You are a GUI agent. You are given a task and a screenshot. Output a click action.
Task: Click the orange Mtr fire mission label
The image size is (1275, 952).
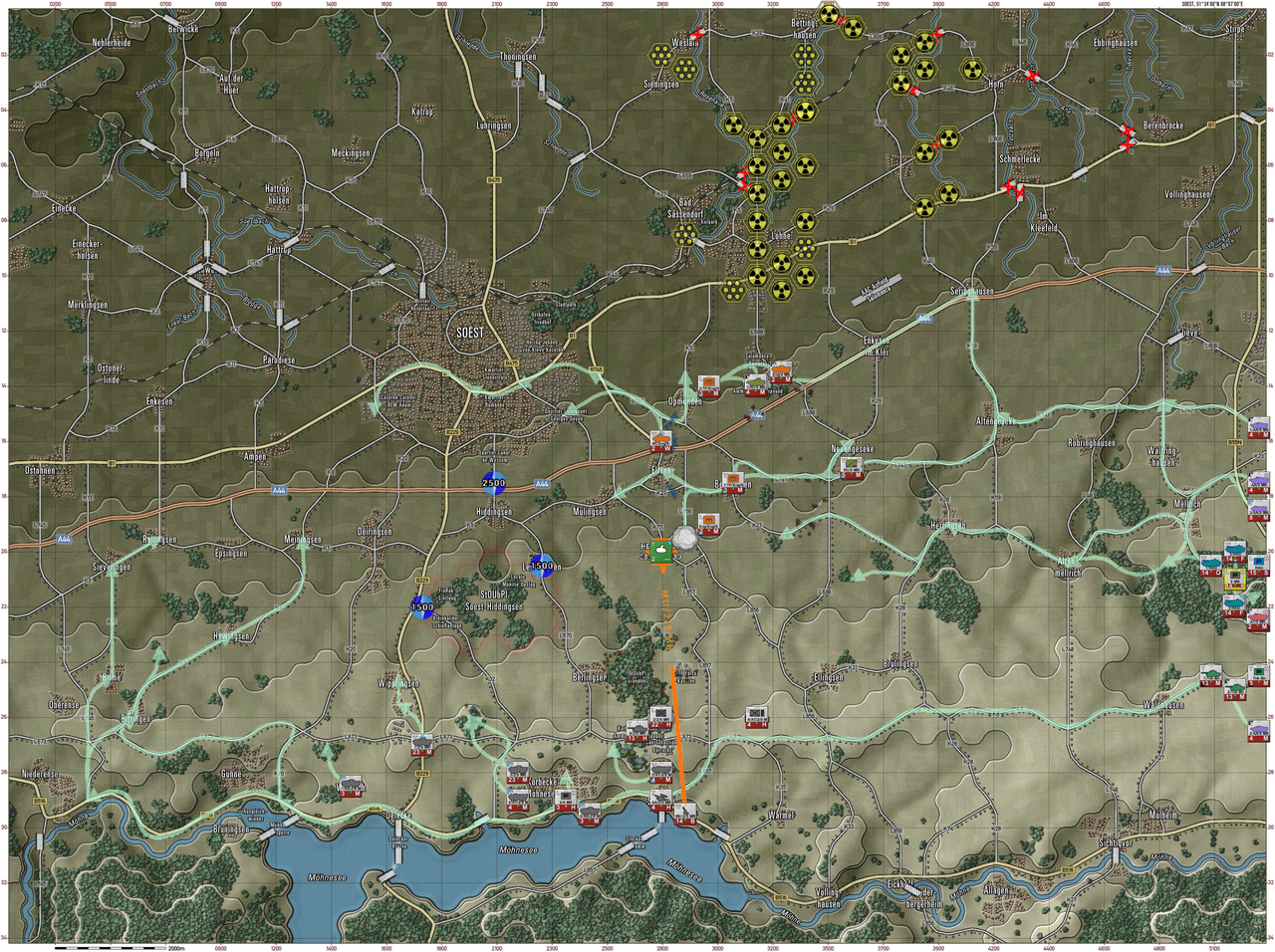point(667,620)
